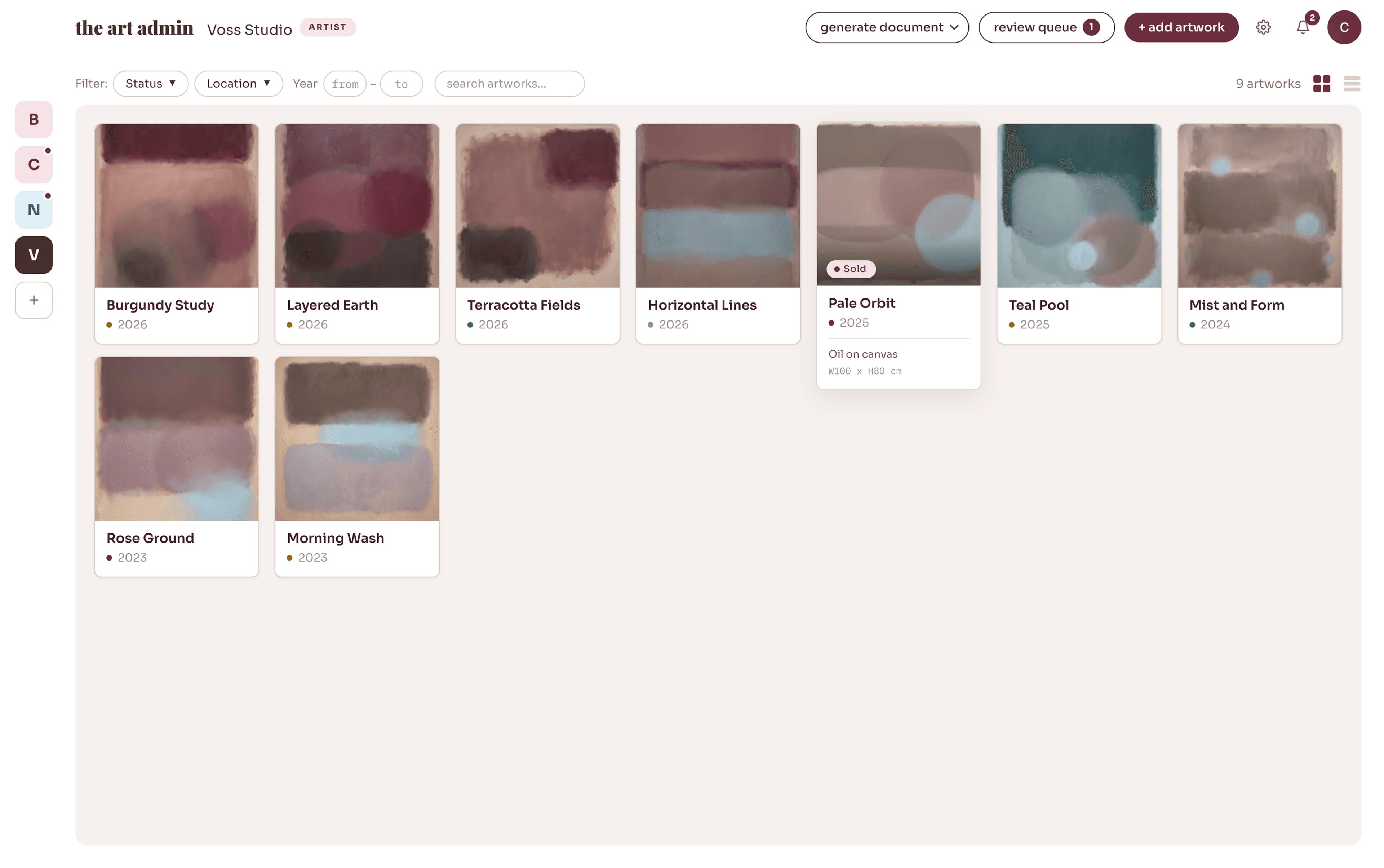Screen dimensions: 1384x868
Task: Add a new workspace with plus icon
Action: pos(34,300)
